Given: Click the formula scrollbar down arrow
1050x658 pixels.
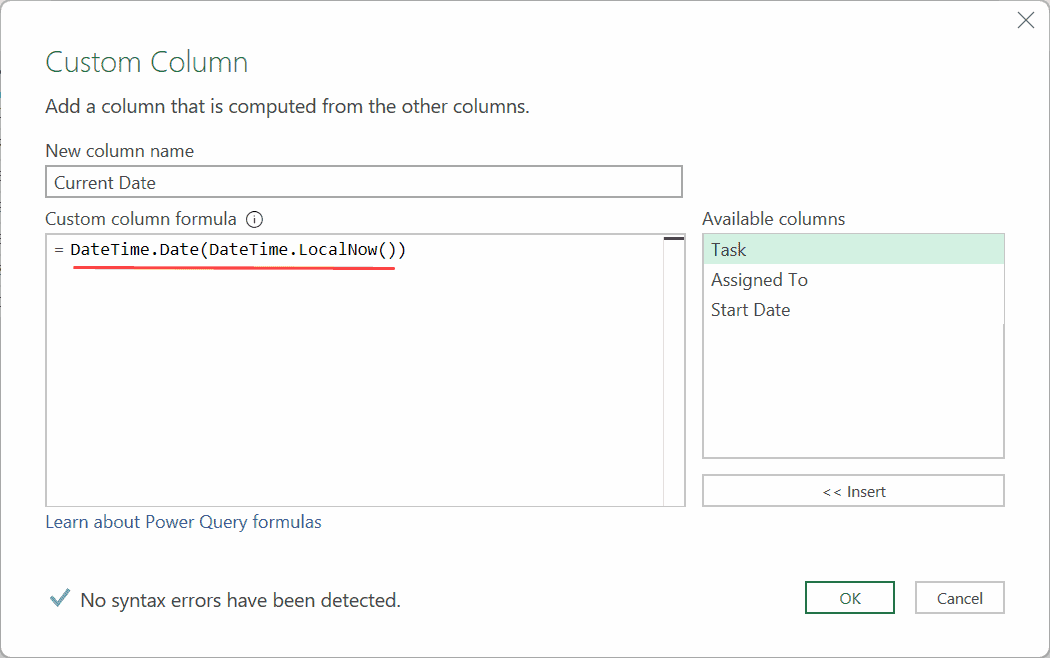Looking at the screenshot, I should (x=672, y=500).
